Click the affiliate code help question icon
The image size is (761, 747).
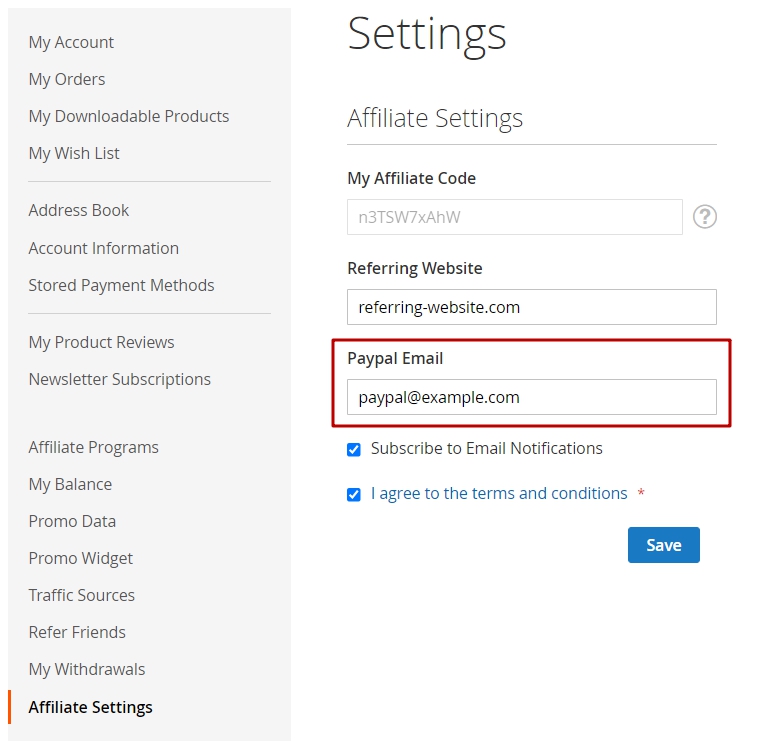click(704, 216)
